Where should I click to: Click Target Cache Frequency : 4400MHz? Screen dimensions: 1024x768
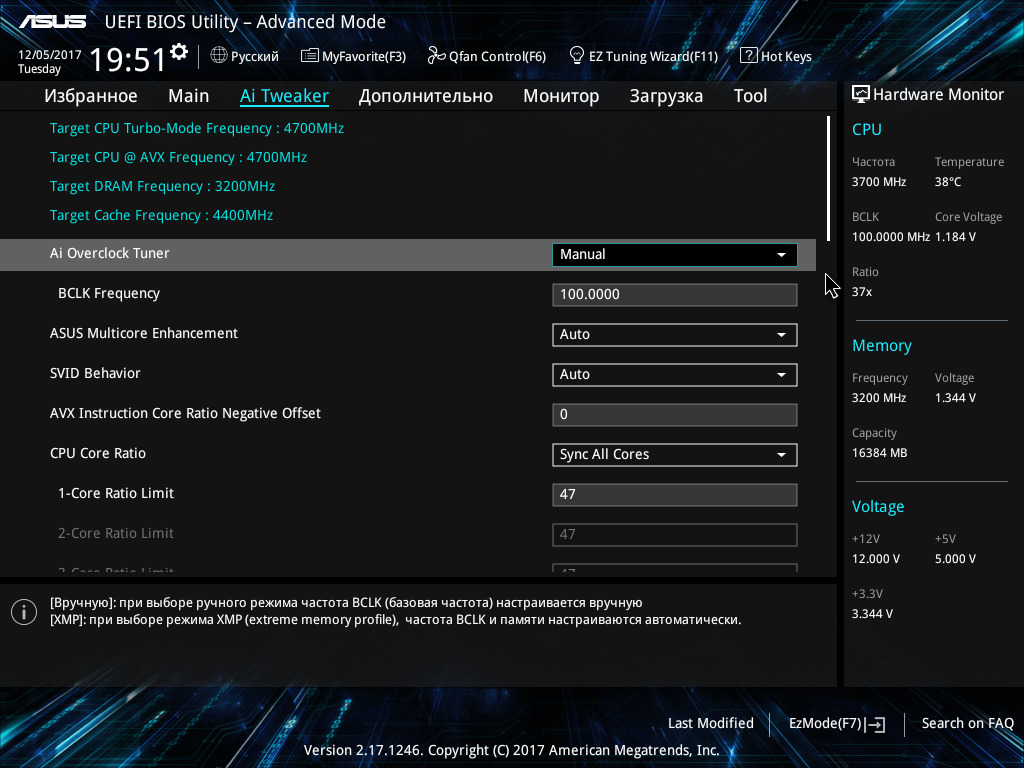[x=161, y=215]
